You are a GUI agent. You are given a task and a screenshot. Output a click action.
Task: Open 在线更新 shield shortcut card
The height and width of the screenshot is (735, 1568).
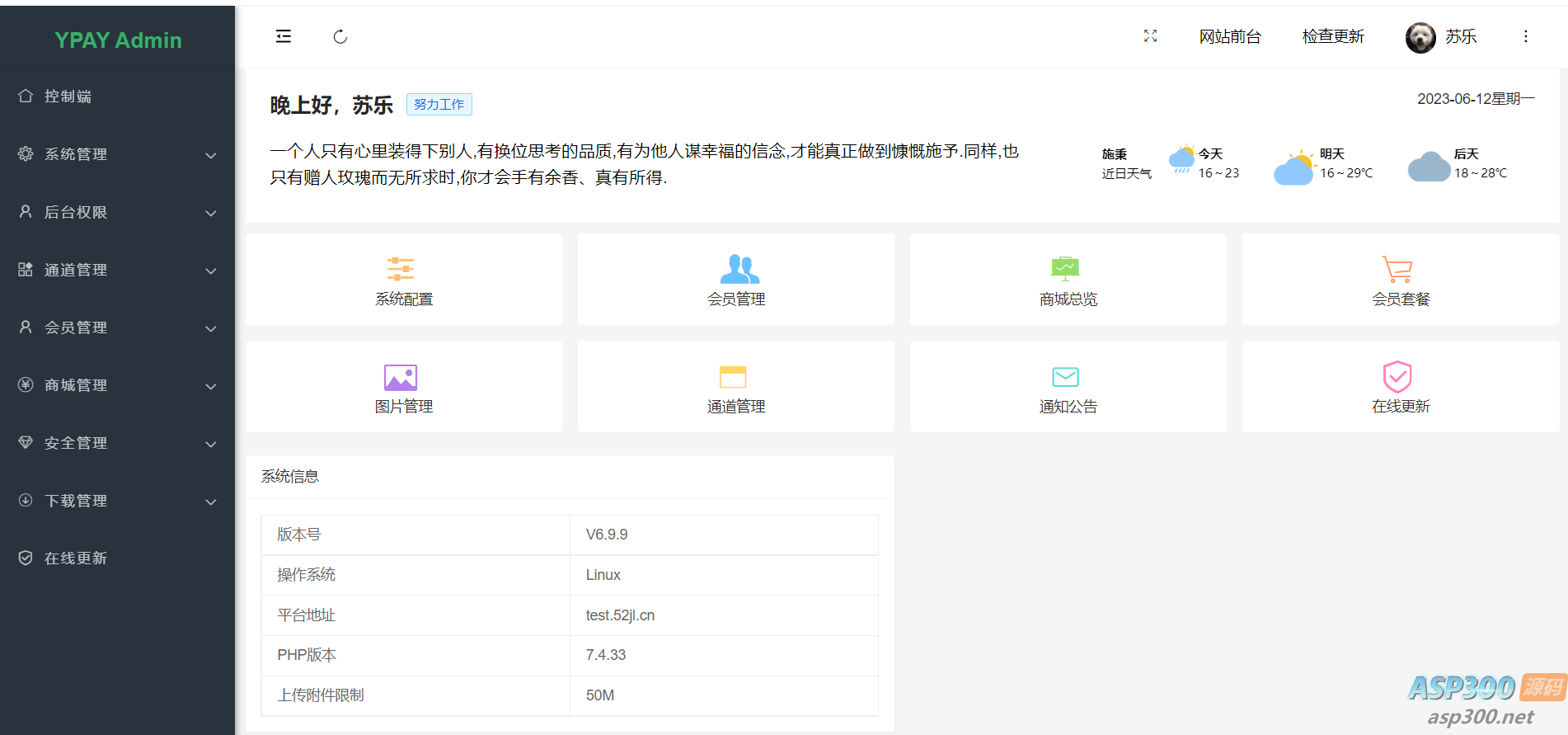[x=1400, y=387]
